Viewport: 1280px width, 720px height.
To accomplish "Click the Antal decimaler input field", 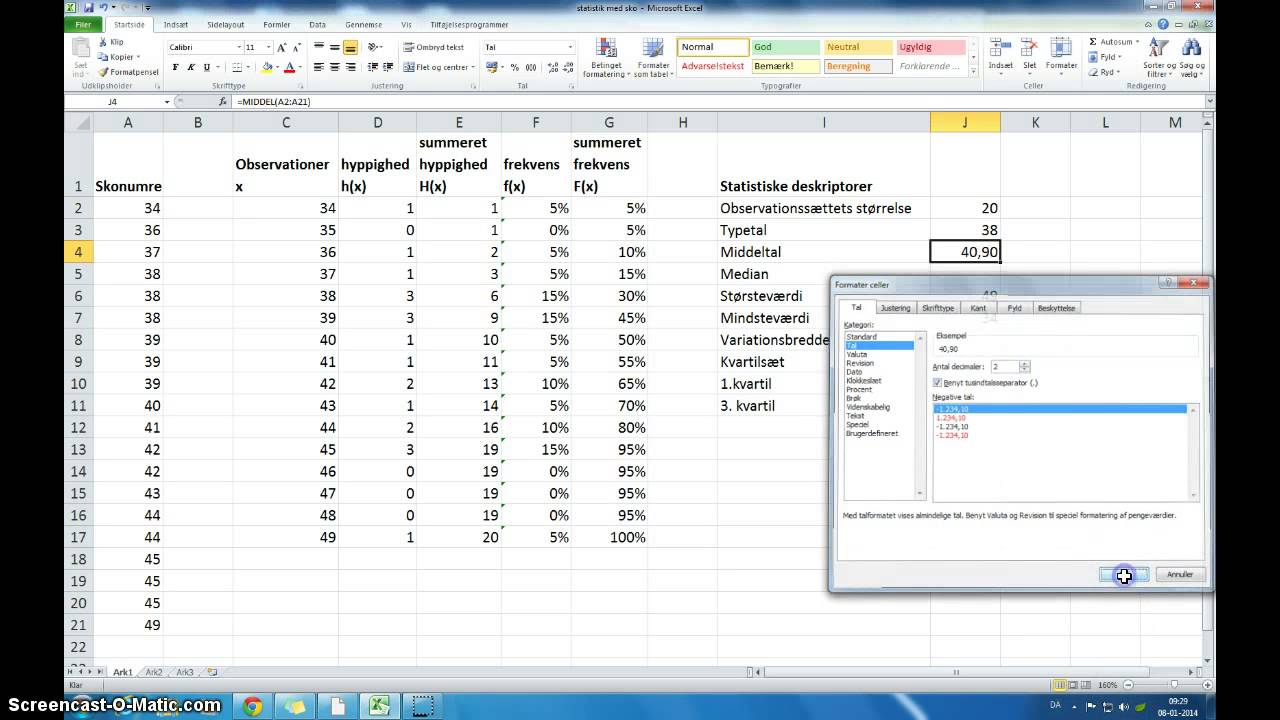I will pos(1003,367).
